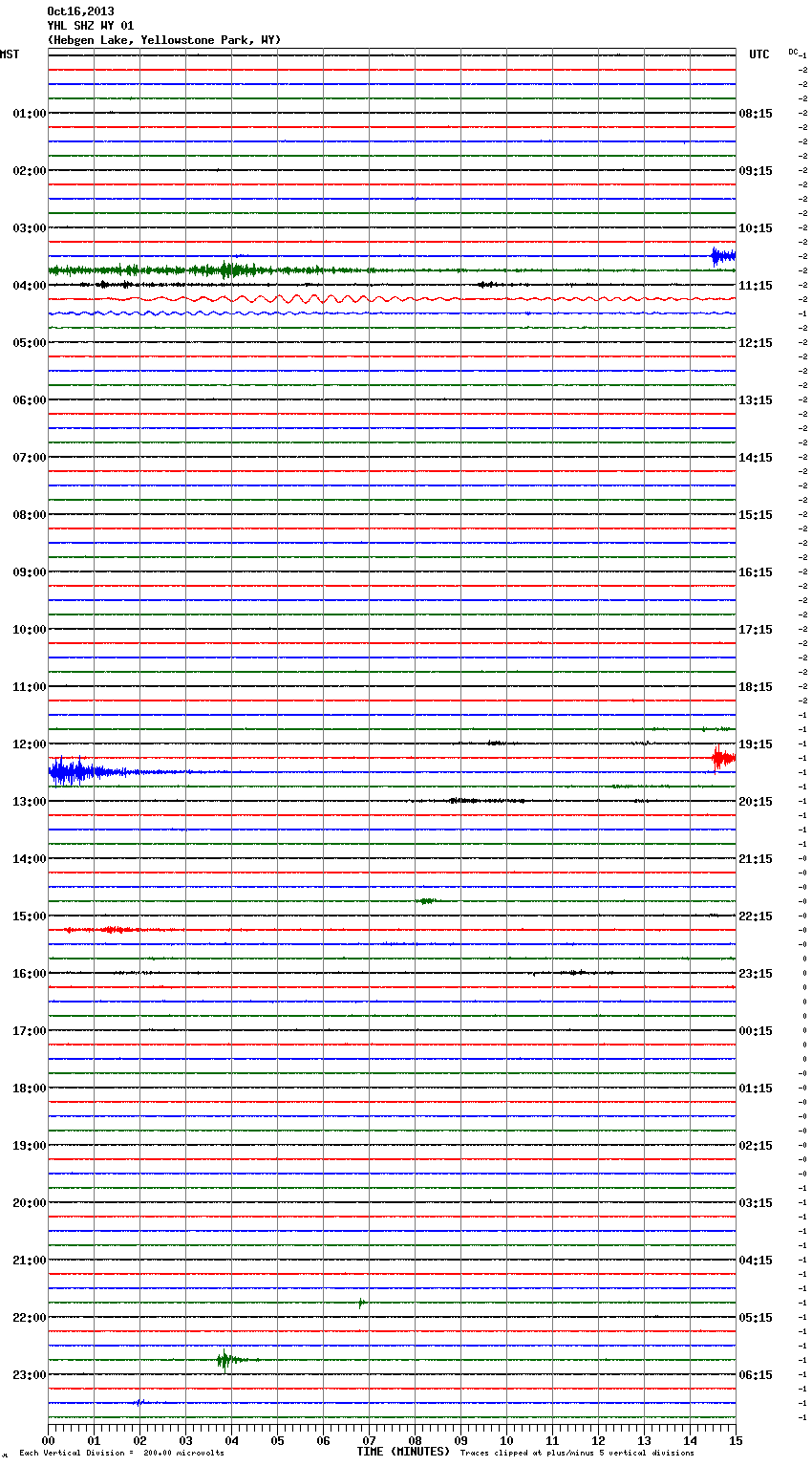Select the 04:00 MST hour label
The height and width of the screenshot is (1466, 812).
pyautogui.click(x=29, y=286)
